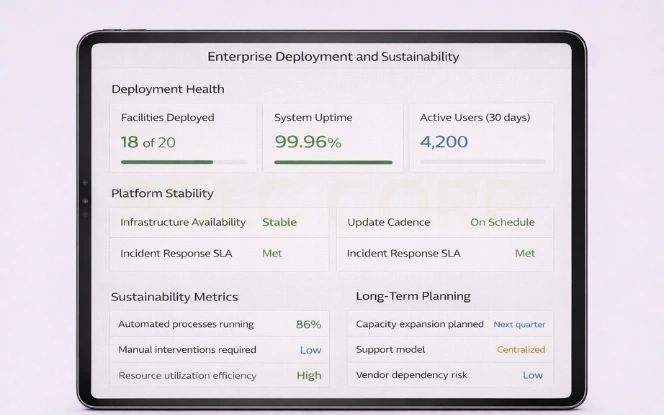The height and width of the screenshot is (415, 664).
Task: Click the System Uptime progress bar
Action: click(x=333, y=162)
